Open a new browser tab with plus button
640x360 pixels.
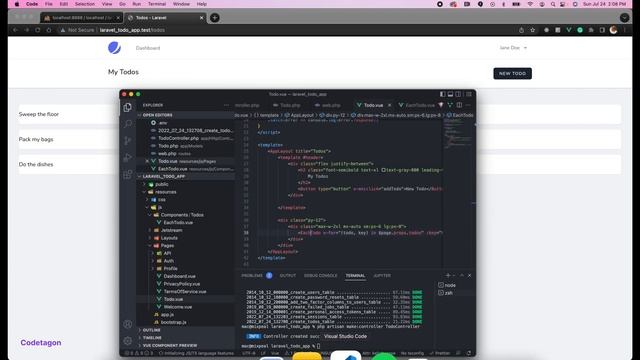coord(215,18)
